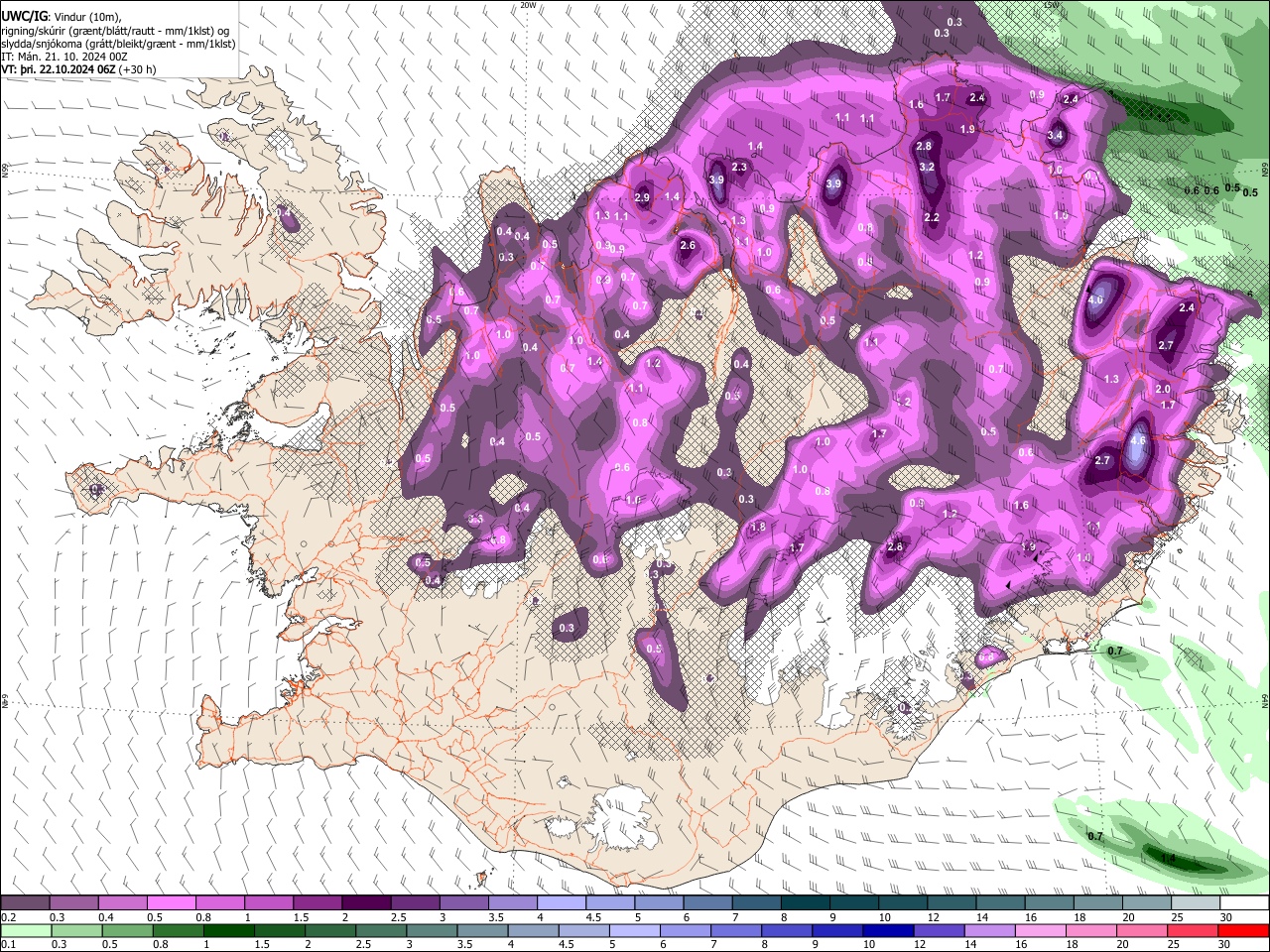Click the darkest green rain swatch for 1–1.5
Screen dimensions: 1270x952
click(229, 930)
